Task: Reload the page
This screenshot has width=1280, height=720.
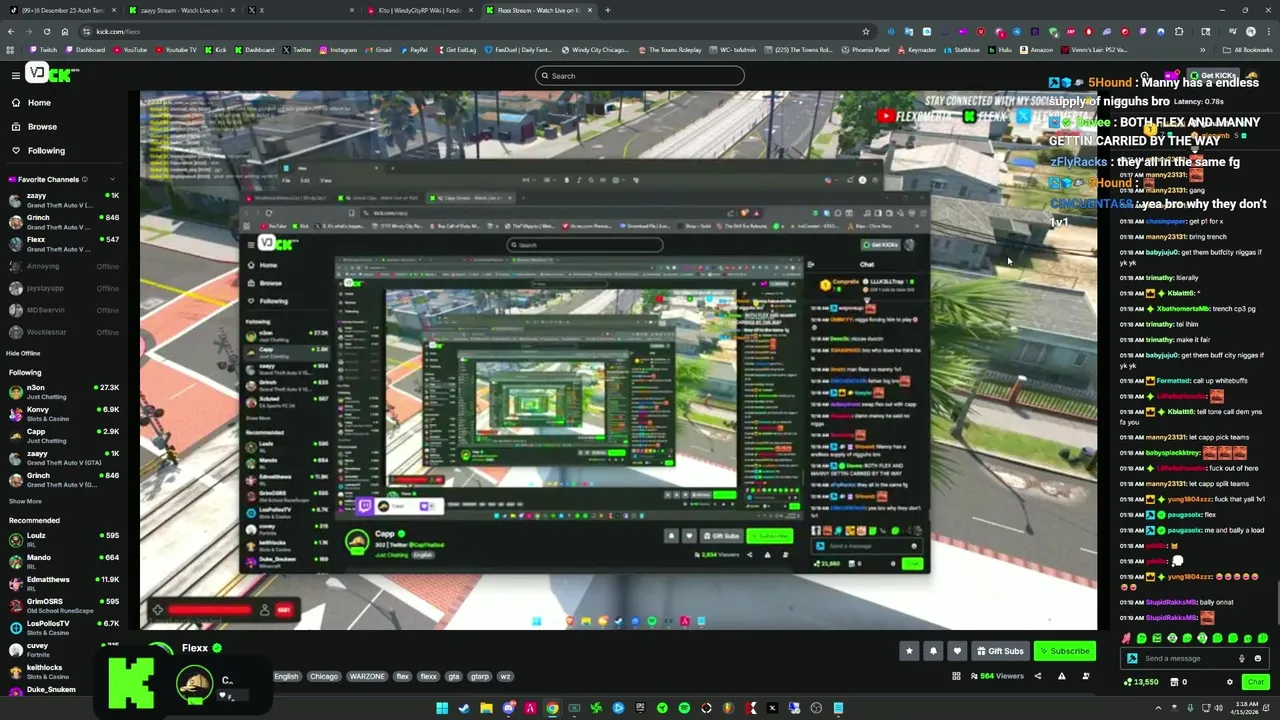Action: click(x=46, y=31)
